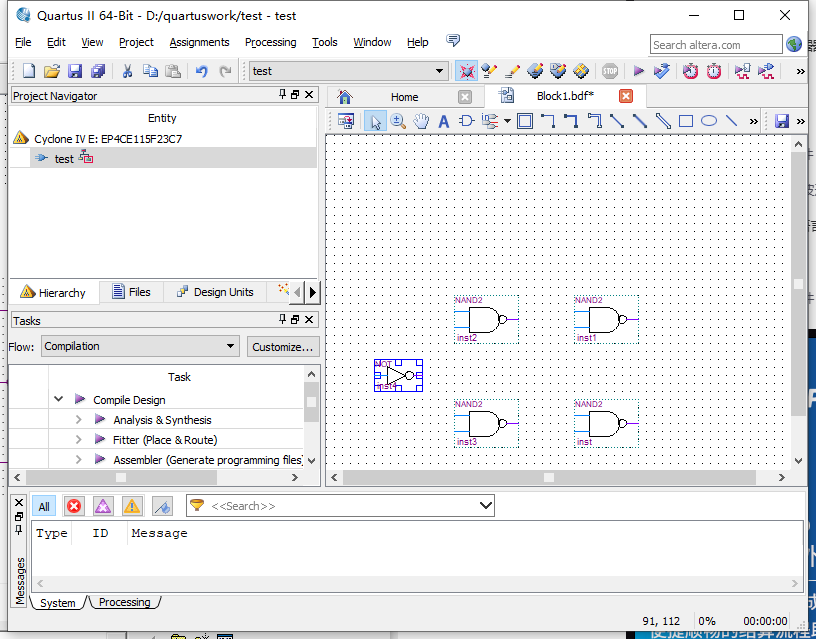Toggle the yellow warning messages filter
Image resolution: width=816 pixels, height=639 pixels.
point(132,506)
